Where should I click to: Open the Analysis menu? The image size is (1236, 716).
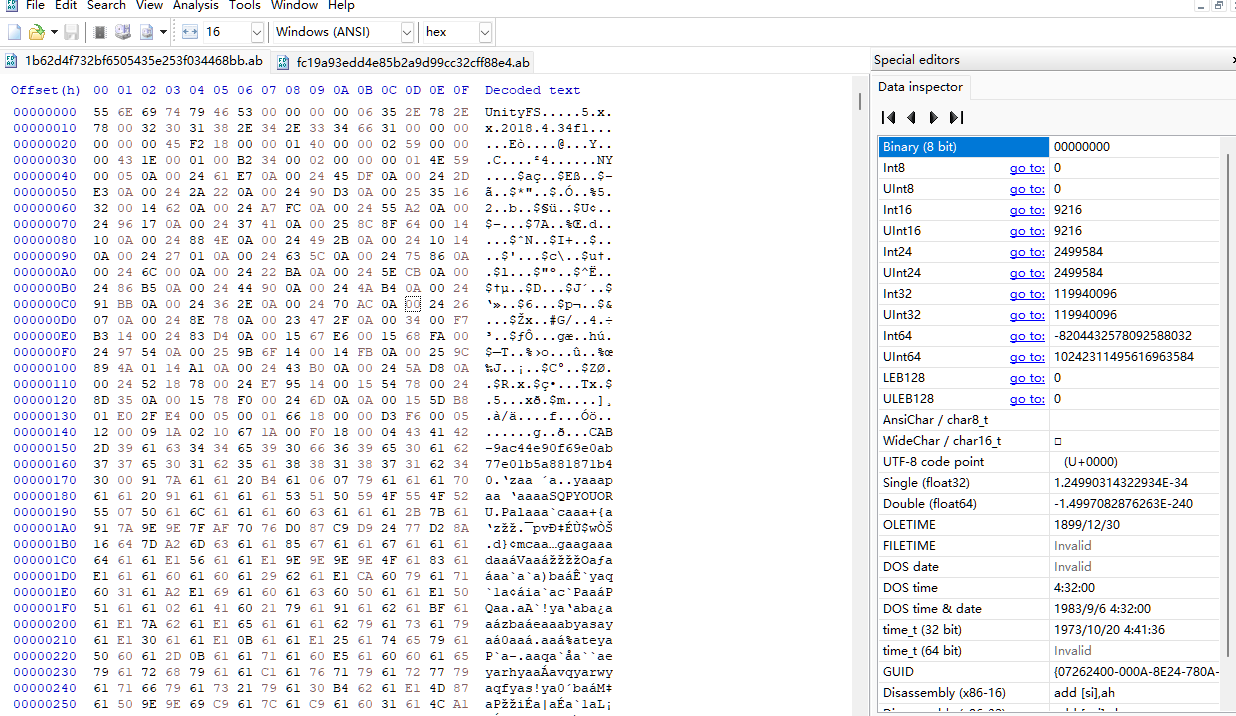[x=196, y=6]
